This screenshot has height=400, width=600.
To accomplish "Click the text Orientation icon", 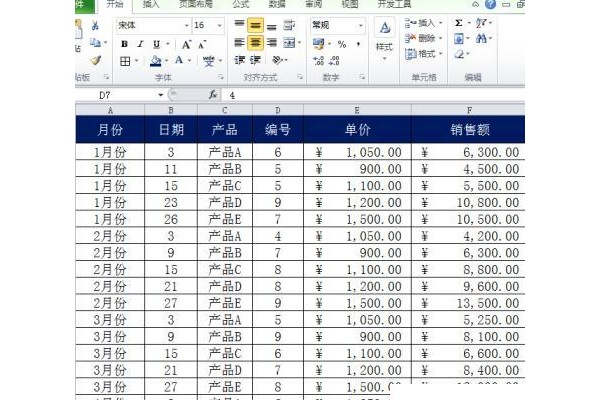I will [277, 60].
